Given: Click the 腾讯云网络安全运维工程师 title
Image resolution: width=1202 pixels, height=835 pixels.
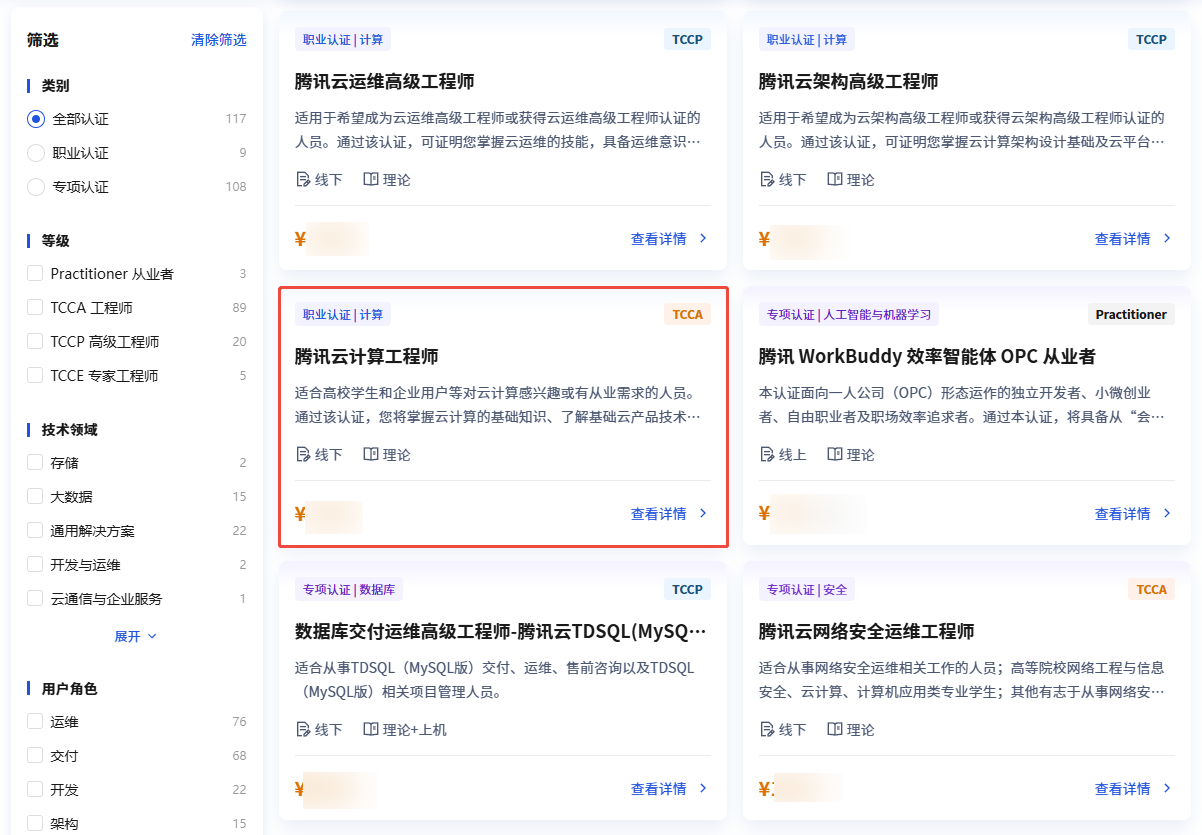Looking at the screenshot, I should (867, 632).
